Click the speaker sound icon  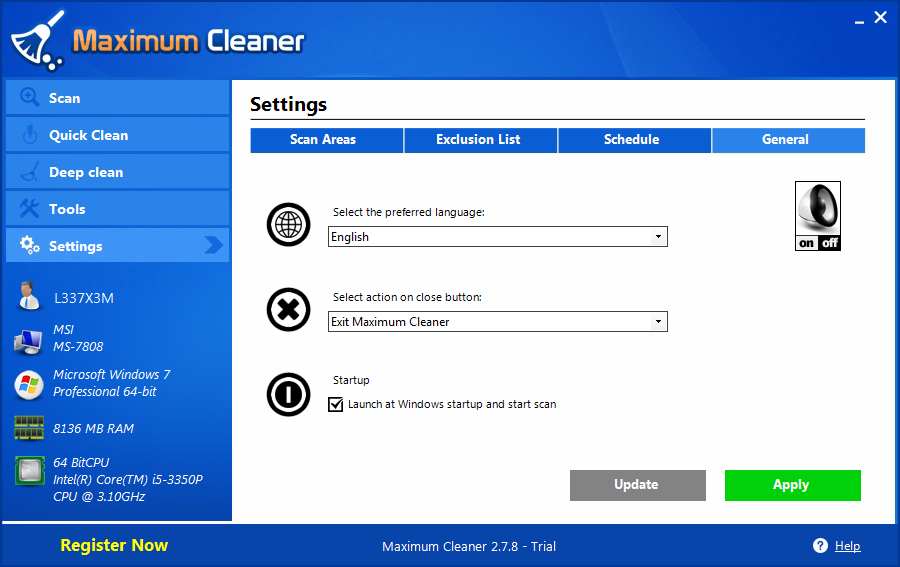click(817, 209)
